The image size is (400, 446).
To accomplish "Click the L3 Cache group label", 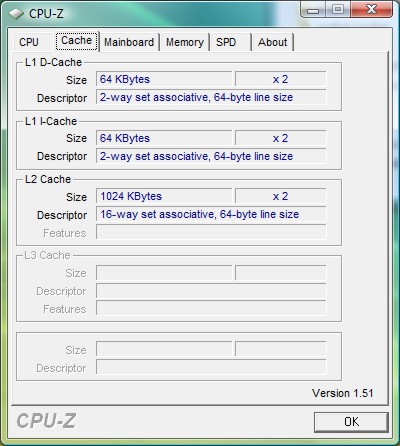I will coord(48,255).
